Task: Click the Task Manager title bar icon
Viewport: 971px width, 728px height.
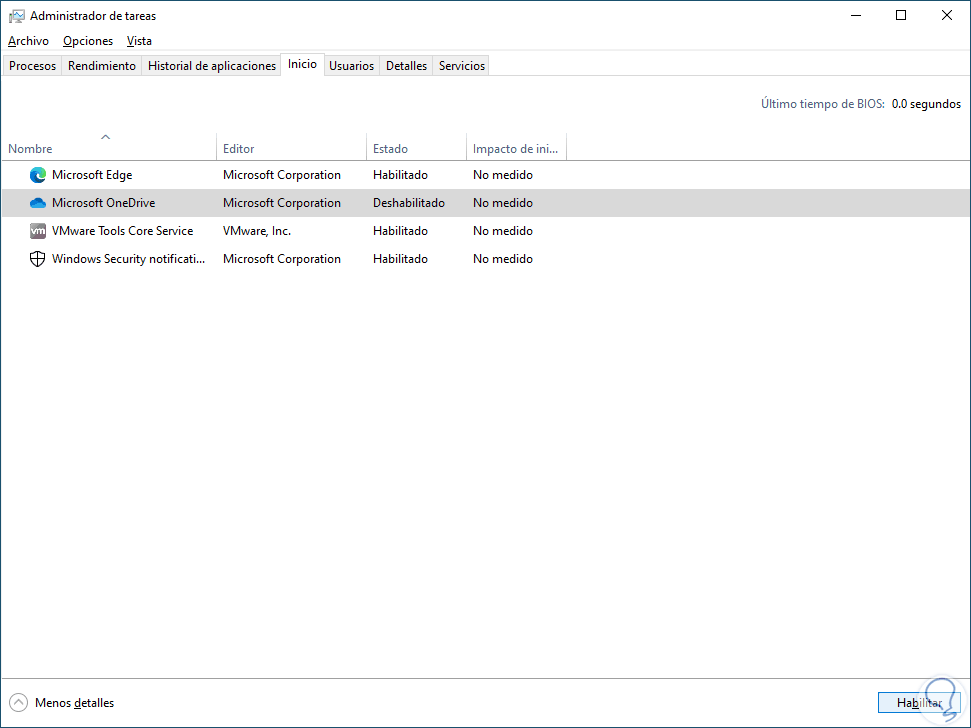Action: (x=17, y=16)
